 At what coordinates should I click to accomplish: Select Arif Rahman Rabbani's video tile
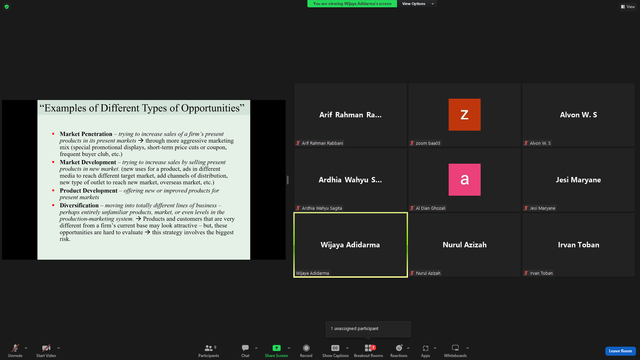coord(350,115)
